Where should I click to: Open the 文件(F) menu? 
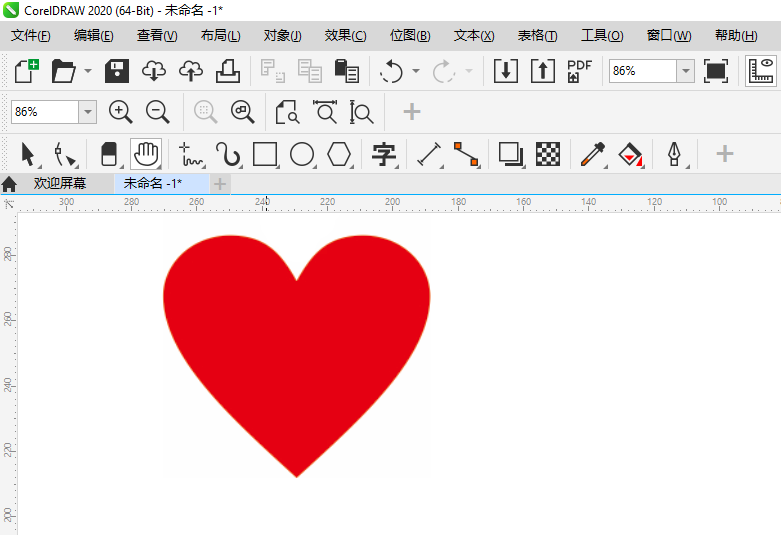pos(31,35)
